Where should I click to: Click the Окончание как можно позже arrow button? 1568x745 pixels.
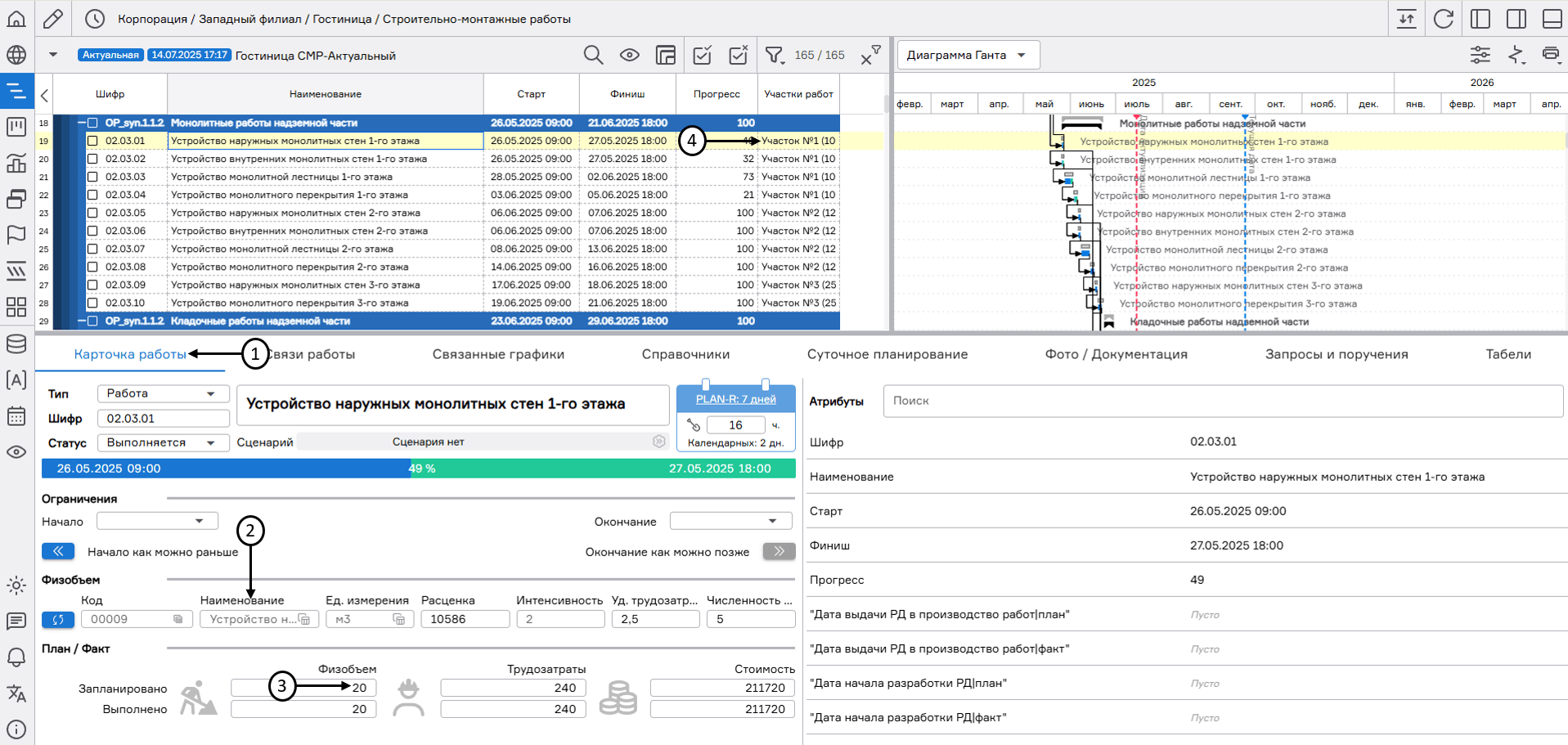pyautogui.click(x=779, y=551)
